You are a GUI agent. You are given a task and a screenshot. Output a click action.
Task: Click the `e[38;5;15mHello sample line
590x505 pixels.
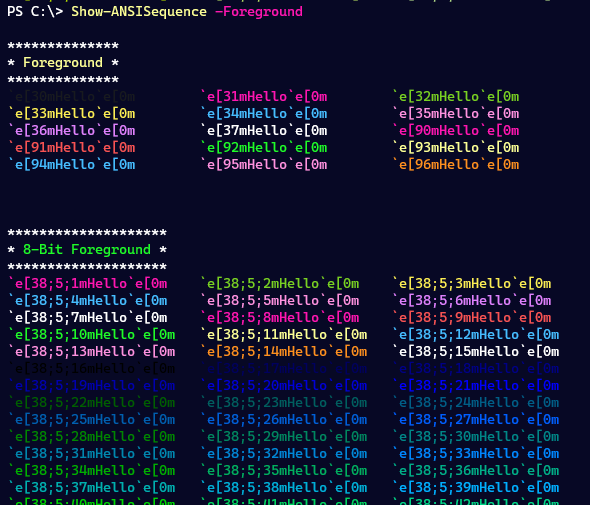click(x=476, y=351)
